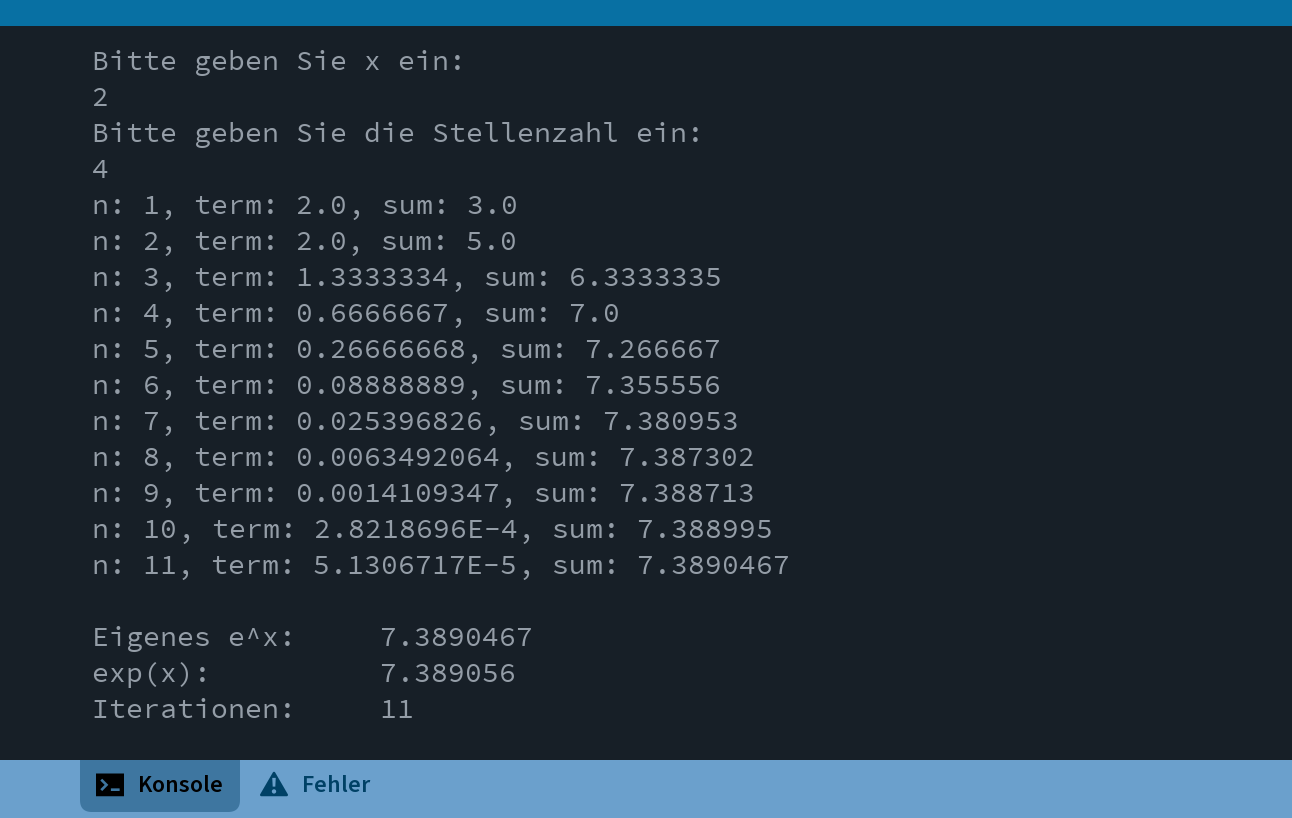Viewport: 1292px width, 818px height.
Task: Click the 'Bitte geben Sie x ein:' prompt line
Action: point(279,61)
